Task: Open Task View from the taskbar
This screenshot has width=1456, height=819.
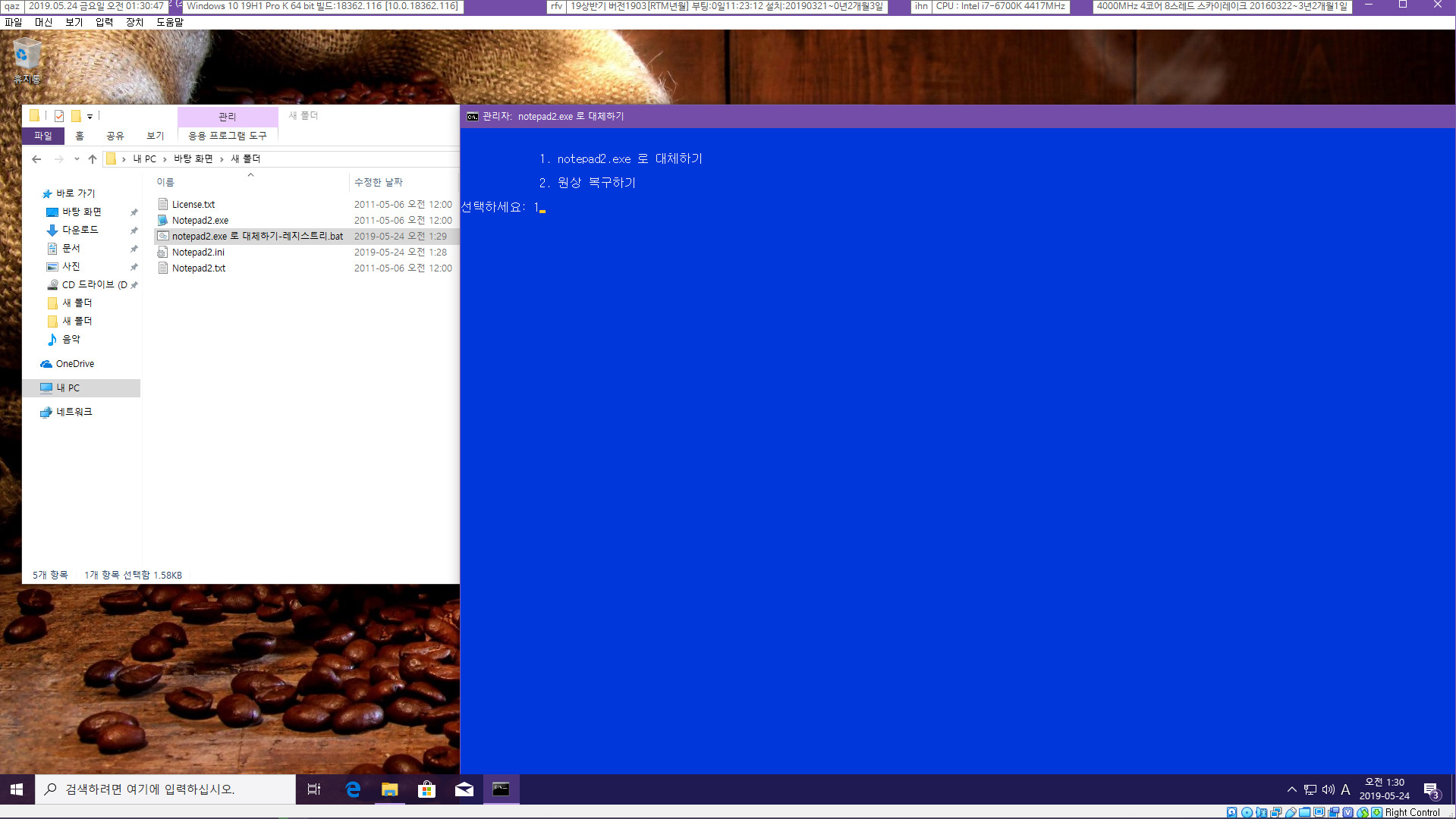Action: coord(314,789)
